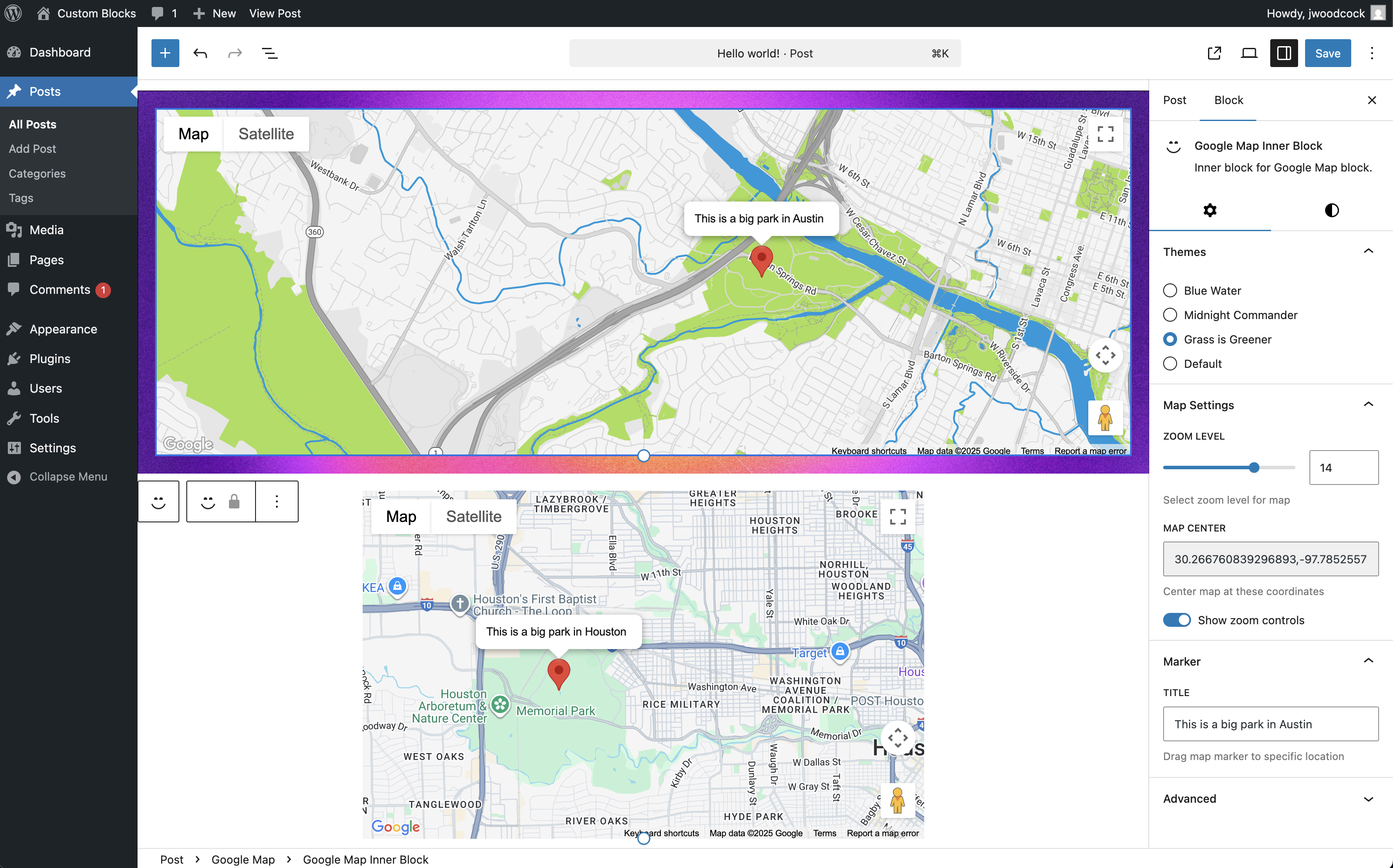Open the document overview list view
The height and width of the screenshot is (868, 1393).
click(270, 54)
